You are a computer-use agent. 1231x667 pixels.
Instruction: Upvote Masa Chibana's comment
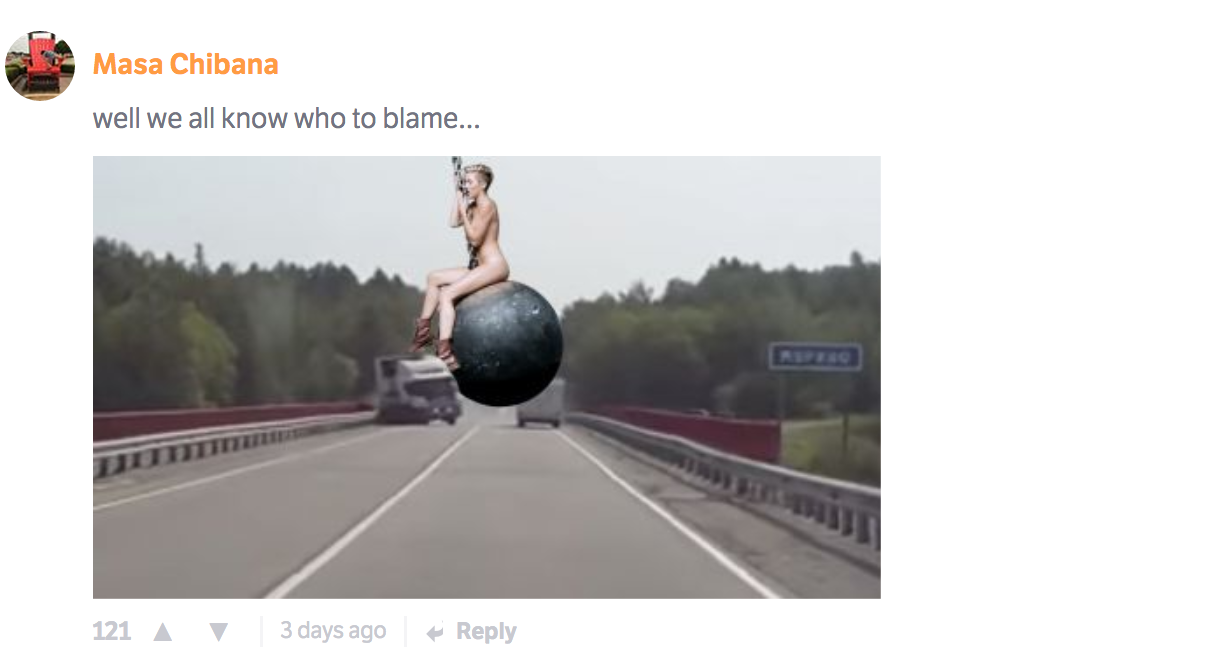click(162, 632)
